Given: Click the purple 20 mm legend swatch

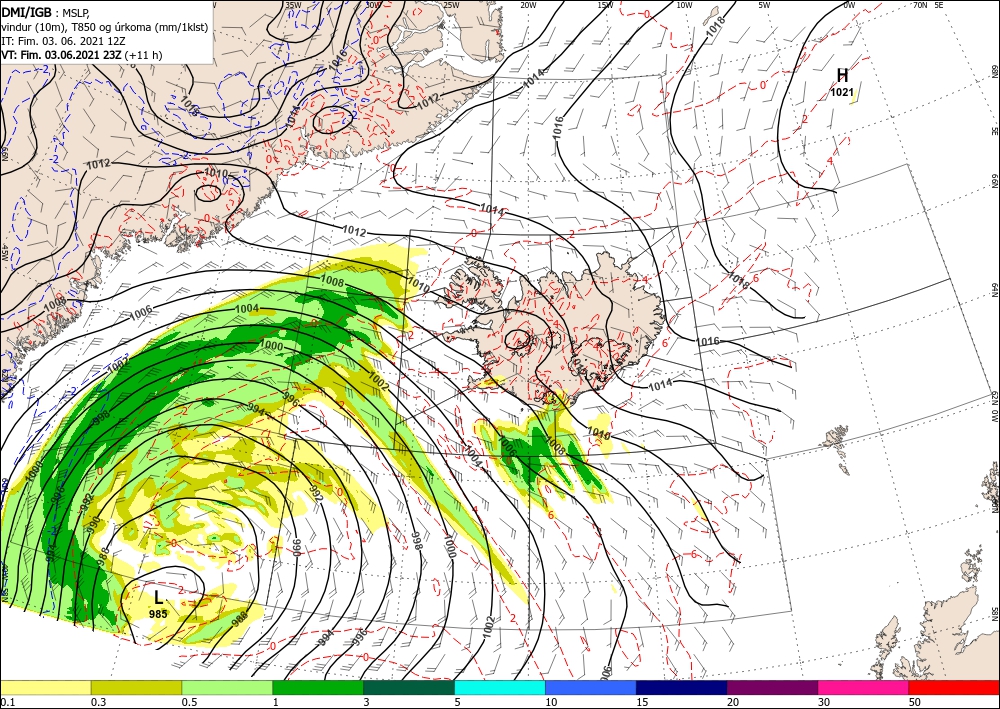Looking at the screenshot, I should (772, 687).
